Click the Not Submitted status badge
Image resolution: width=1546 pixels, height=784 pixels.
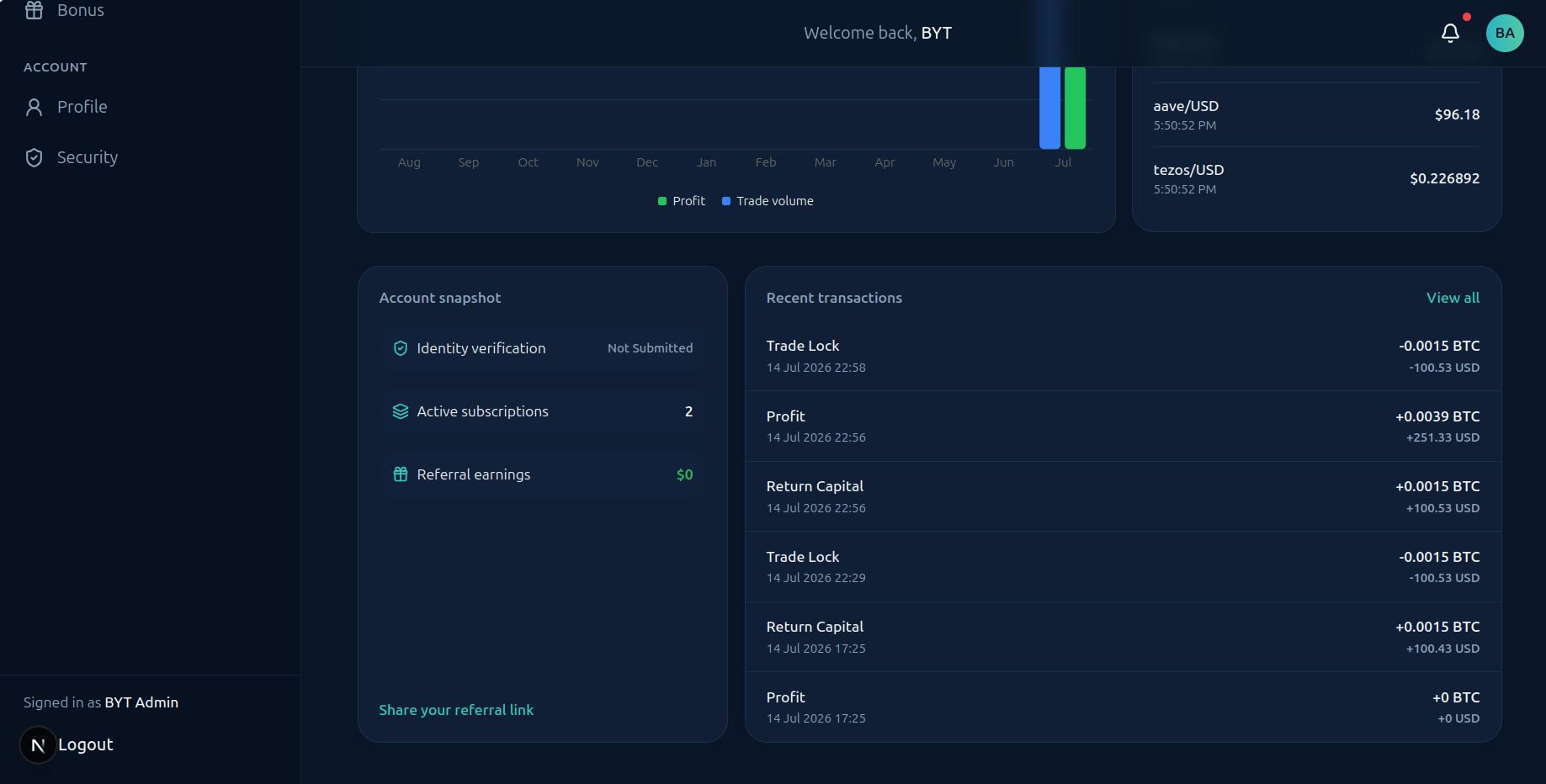point(650,348)
